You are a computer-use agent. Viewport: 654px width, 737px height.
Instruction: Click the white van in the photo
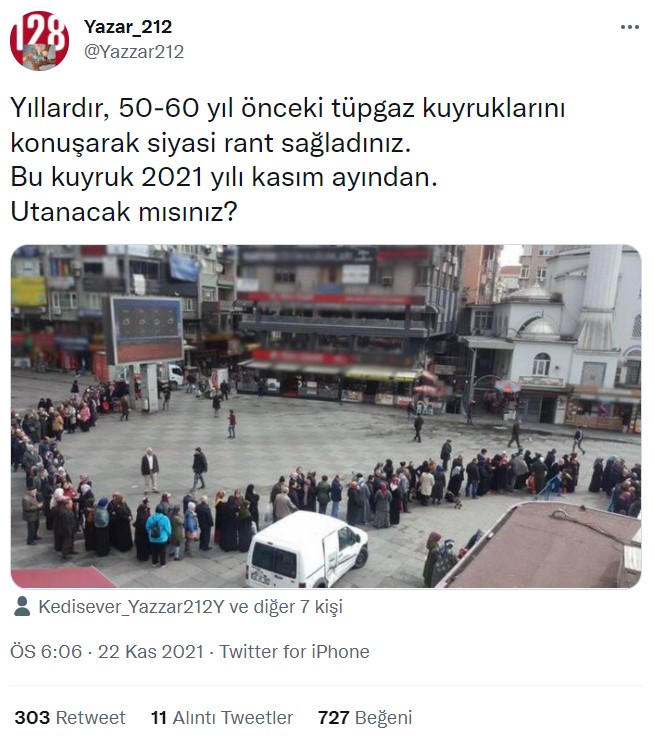[x=307, y=550]
